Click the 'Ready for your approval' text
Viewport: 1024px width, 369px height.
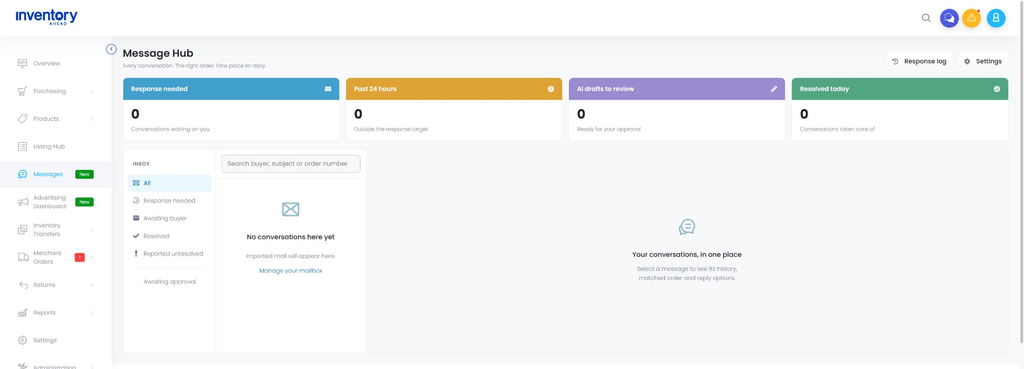pyautogui.click(x=609, y=129)
